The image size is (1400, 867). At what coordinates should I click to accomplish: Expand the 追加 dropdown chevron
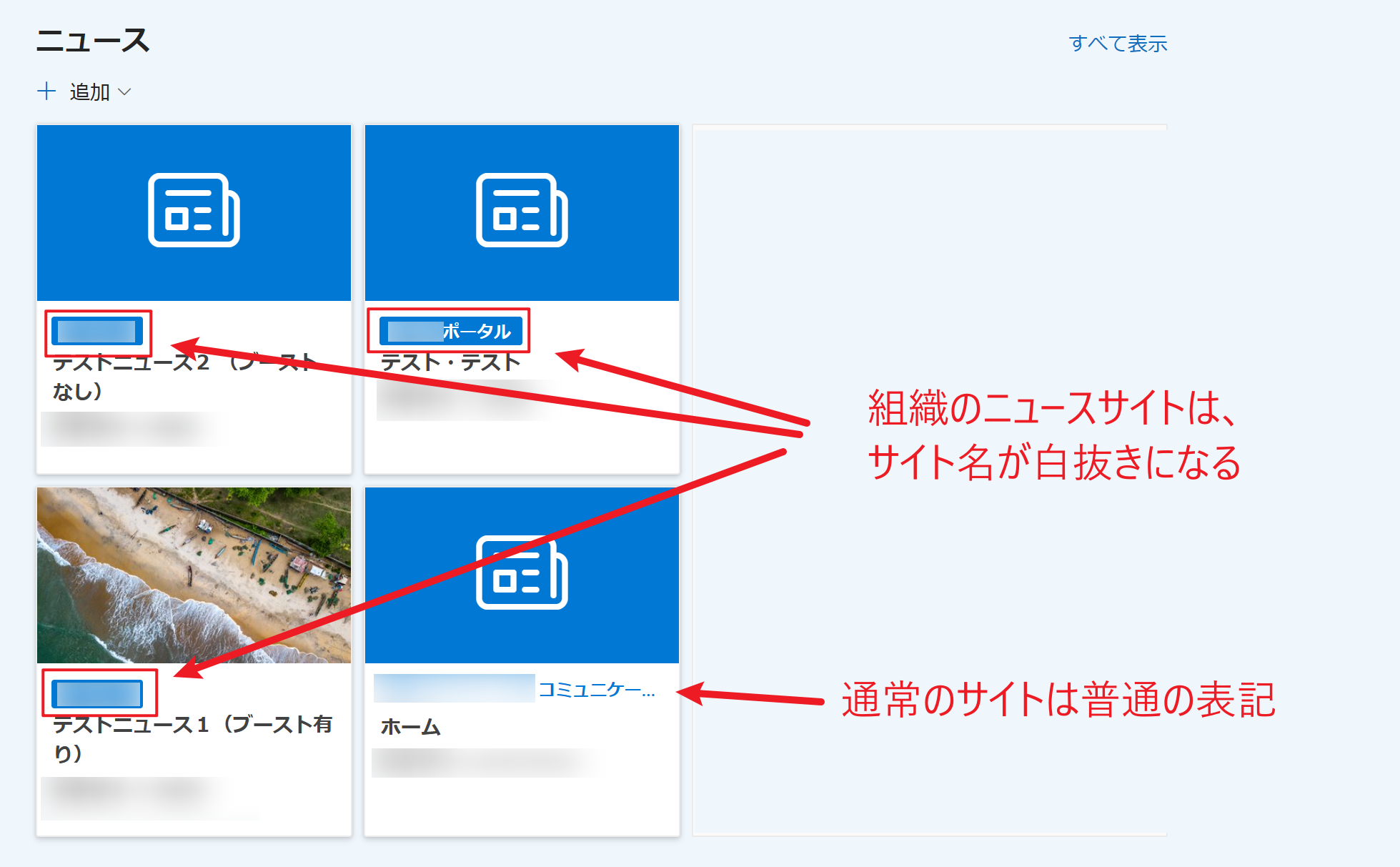pyautogui.click(x=124, y=92)
